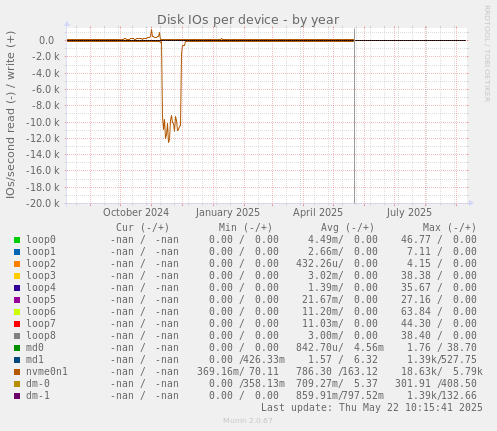This screenshot has width=497, height=431.
Task: Select the loop1 legend label
Action: point(41,251)
